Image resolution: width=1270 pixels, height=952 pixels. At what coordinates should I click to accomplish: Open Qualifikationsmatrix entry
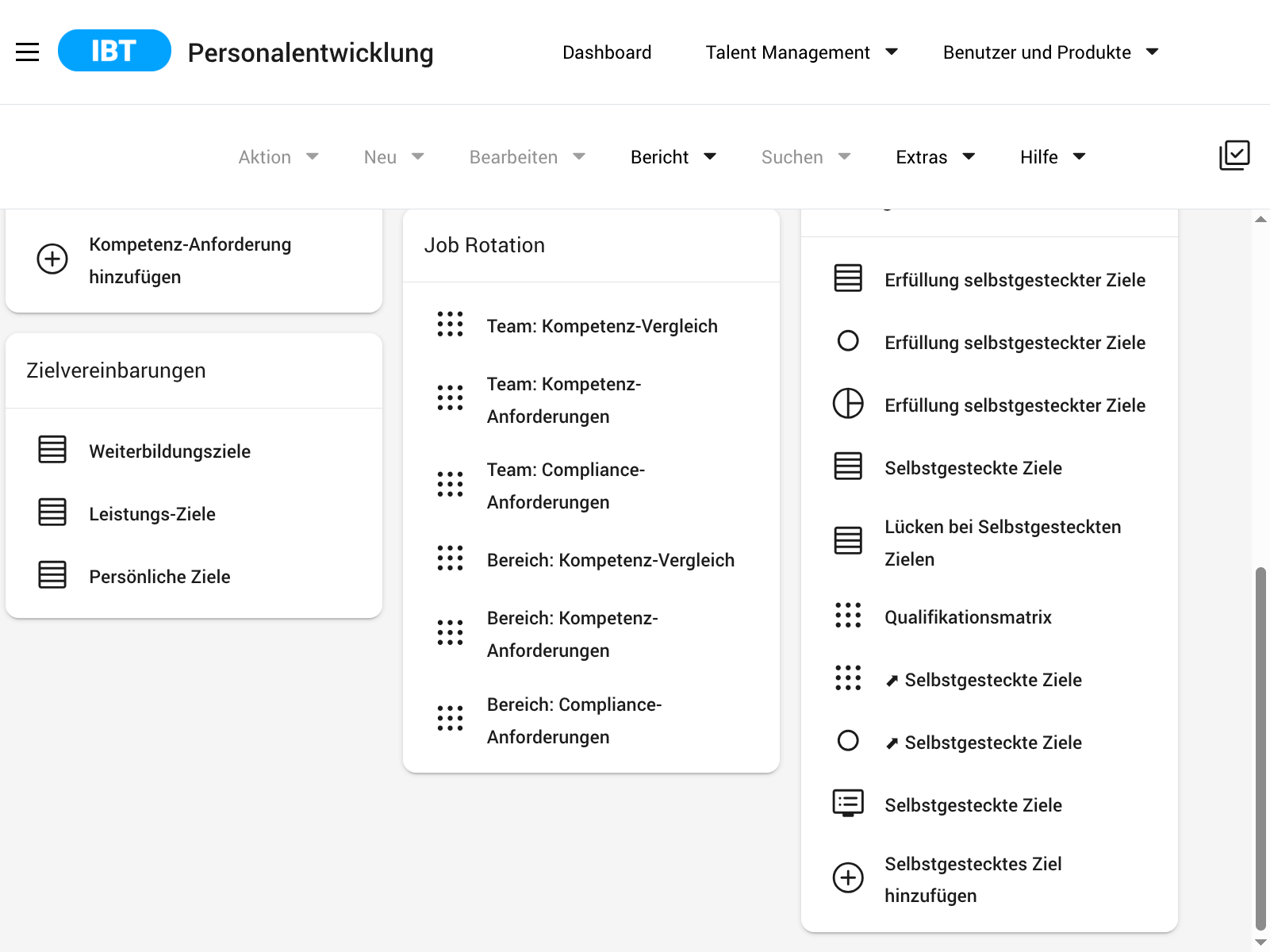(968, 617)
